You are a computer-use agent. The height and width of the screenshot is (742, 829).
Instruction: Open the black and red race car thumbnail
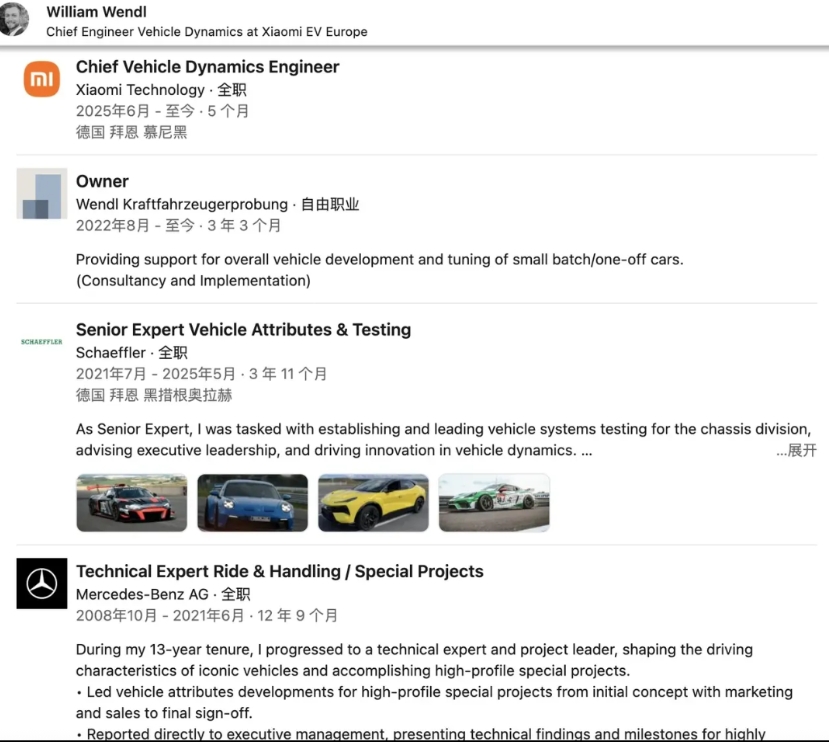click(132, 502)
